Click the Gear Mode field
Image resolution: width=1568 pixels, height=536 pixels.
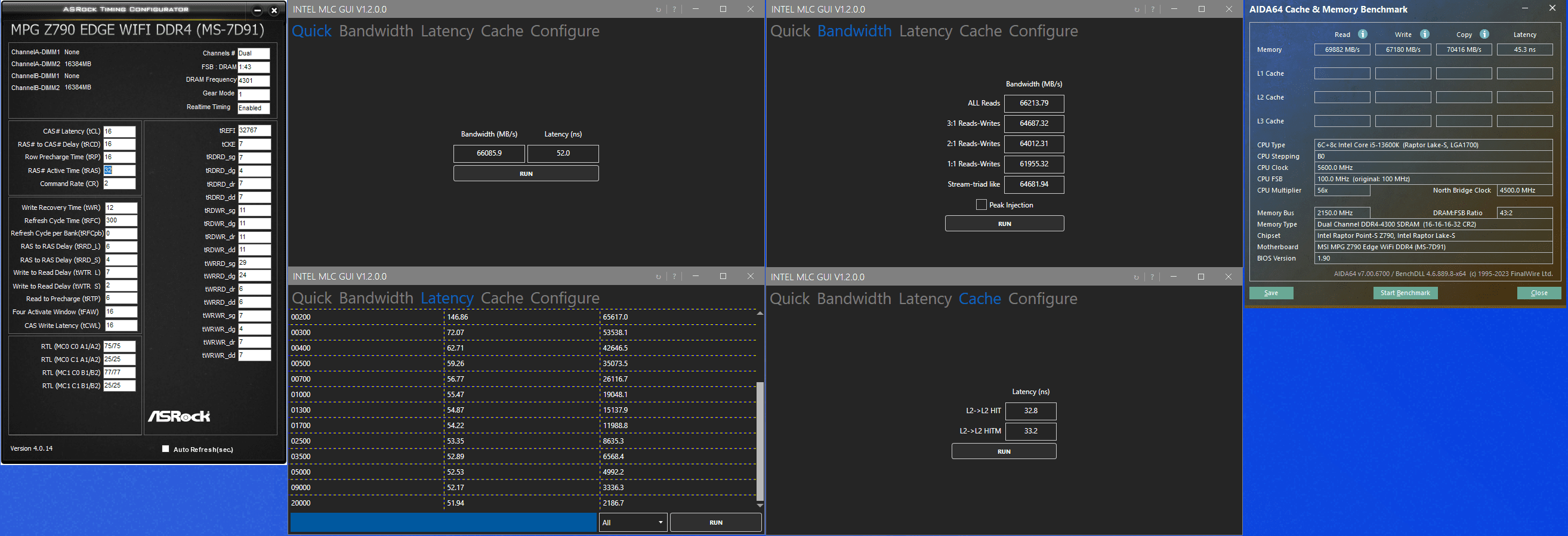(254, 94)
